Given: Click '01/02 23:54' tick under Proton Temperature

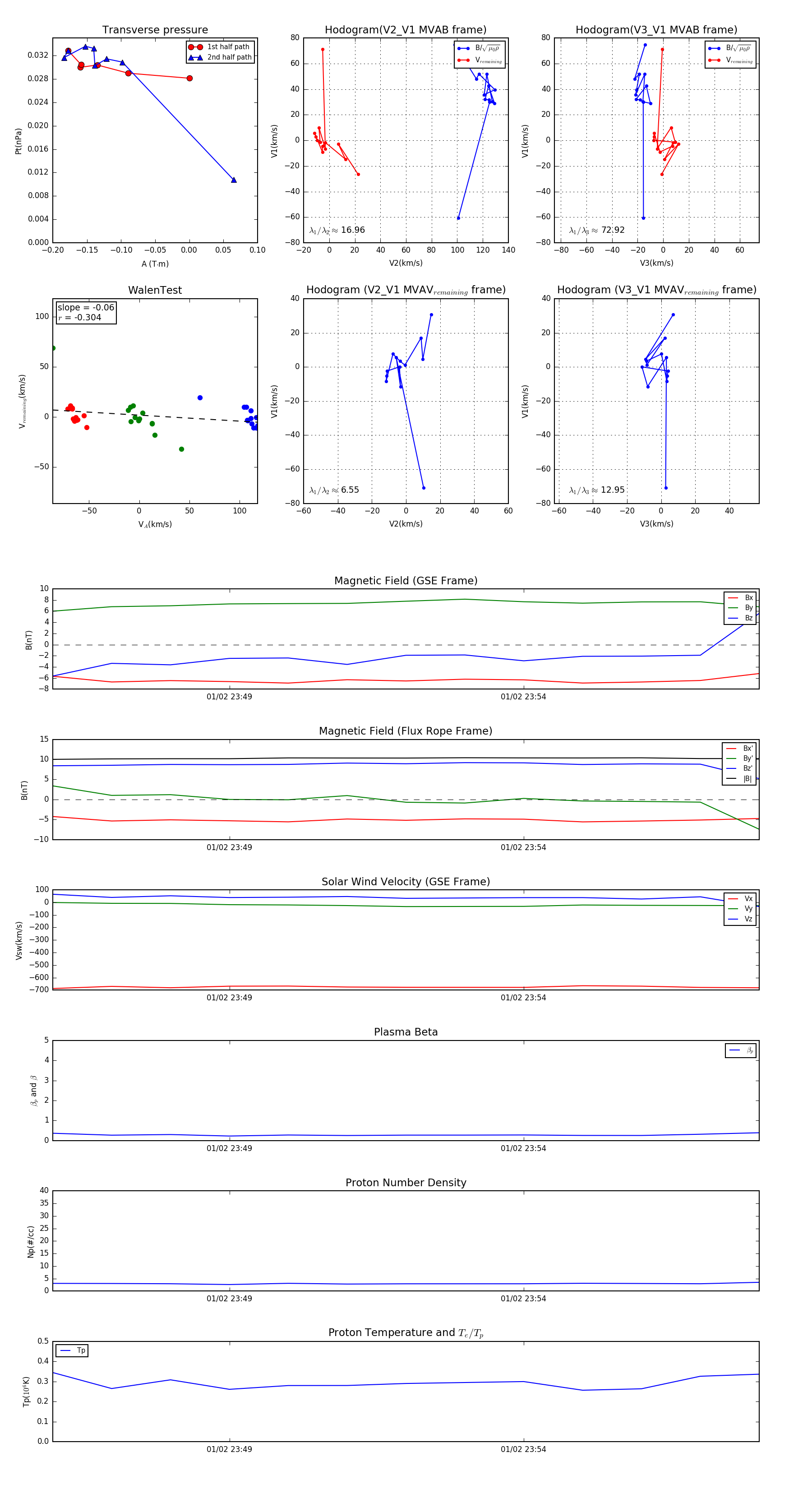Looking at the screenshot, I should [524, 1449].
